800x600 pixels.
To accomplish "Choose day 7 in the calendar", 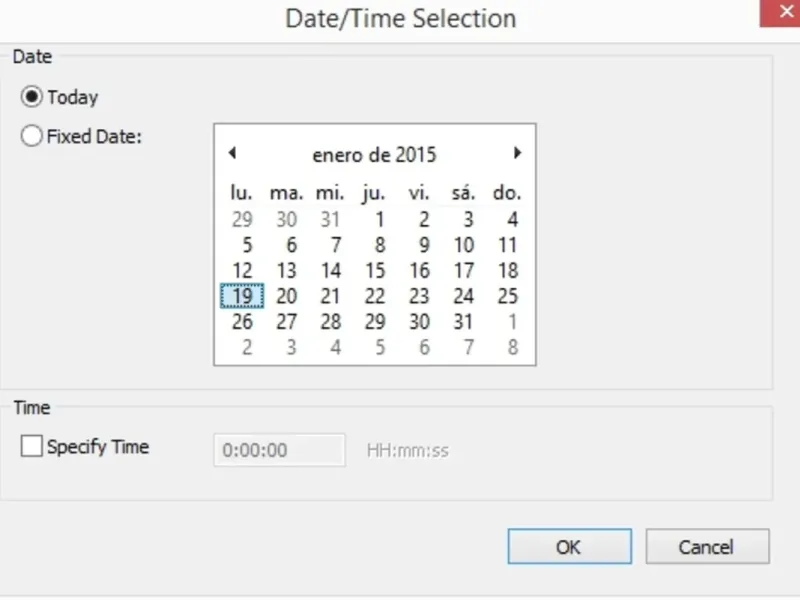I will click(336, 245).
